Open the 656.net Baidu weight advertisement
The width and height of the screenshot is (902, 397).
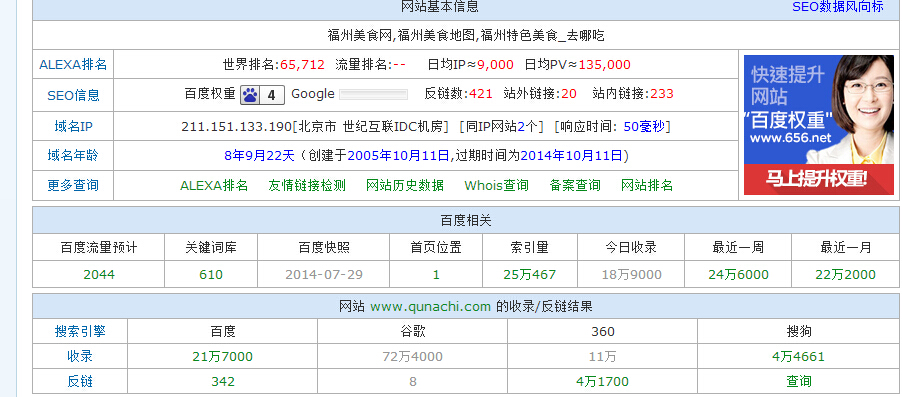point(819,125)
